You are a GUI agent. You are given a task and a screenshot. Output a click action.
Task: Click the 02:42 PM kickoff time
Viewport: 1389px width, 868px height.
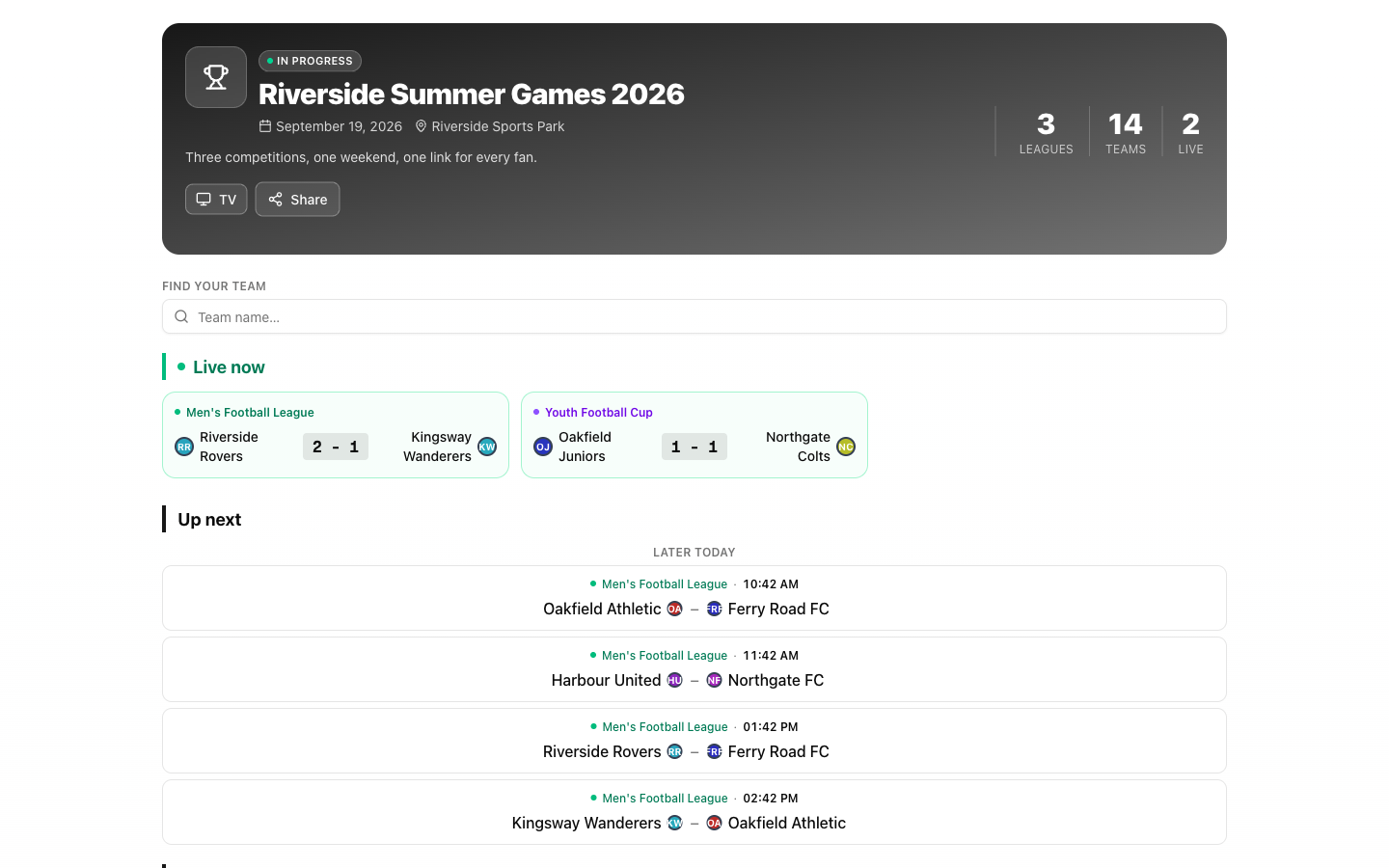[x=771, y=799]
